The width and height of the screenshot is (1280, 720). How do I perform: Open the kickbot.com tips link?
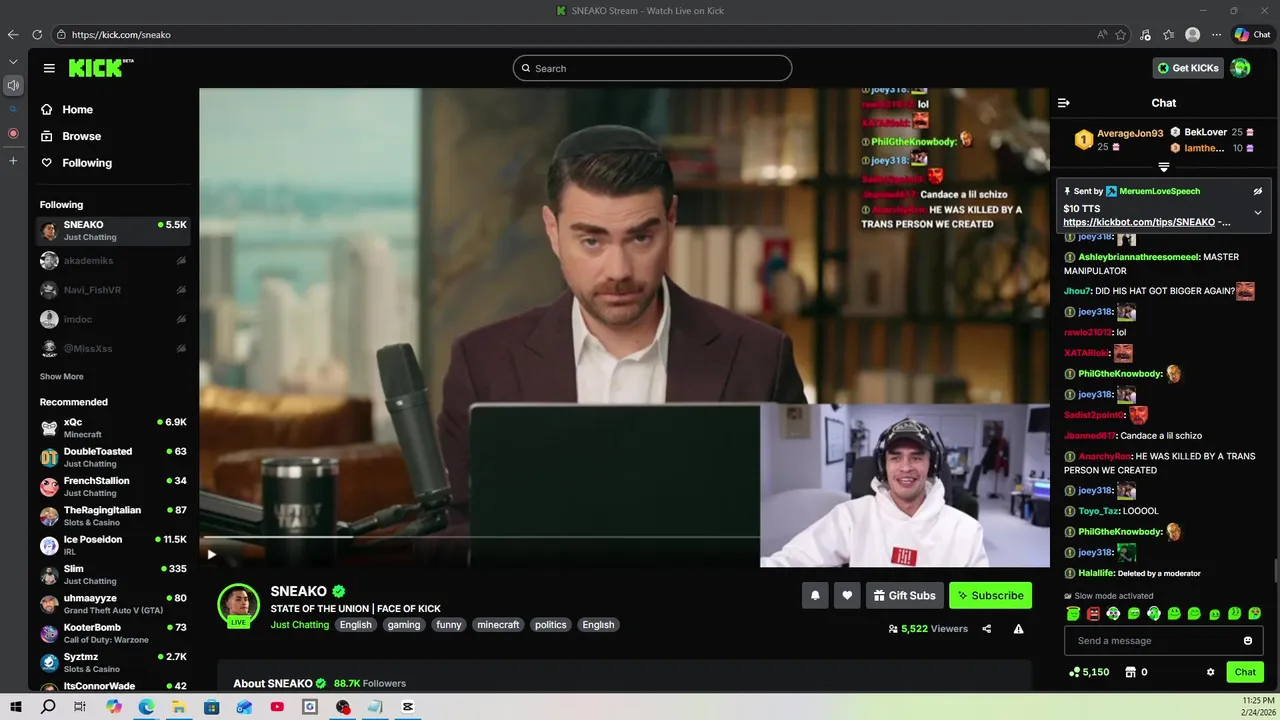1139,222
